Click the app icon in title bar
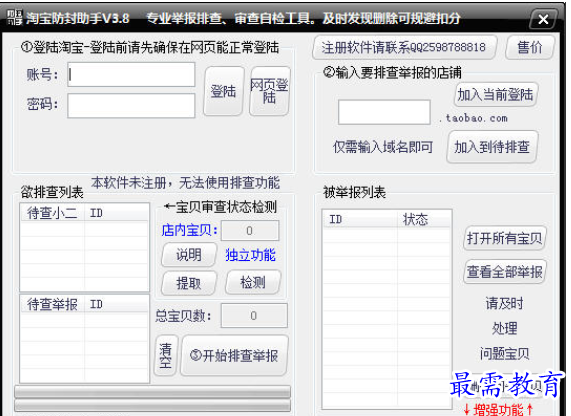Screen dimensions: 571x416 click(15, 17)
